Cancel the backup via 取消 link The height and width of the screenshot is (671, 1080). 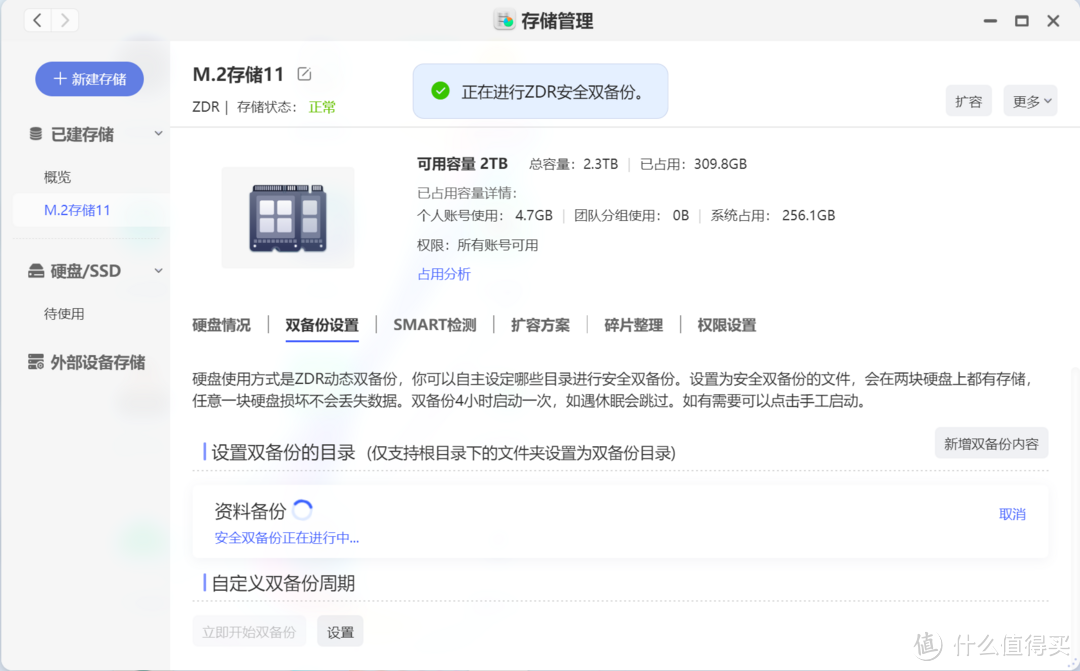coord(1012,513)
